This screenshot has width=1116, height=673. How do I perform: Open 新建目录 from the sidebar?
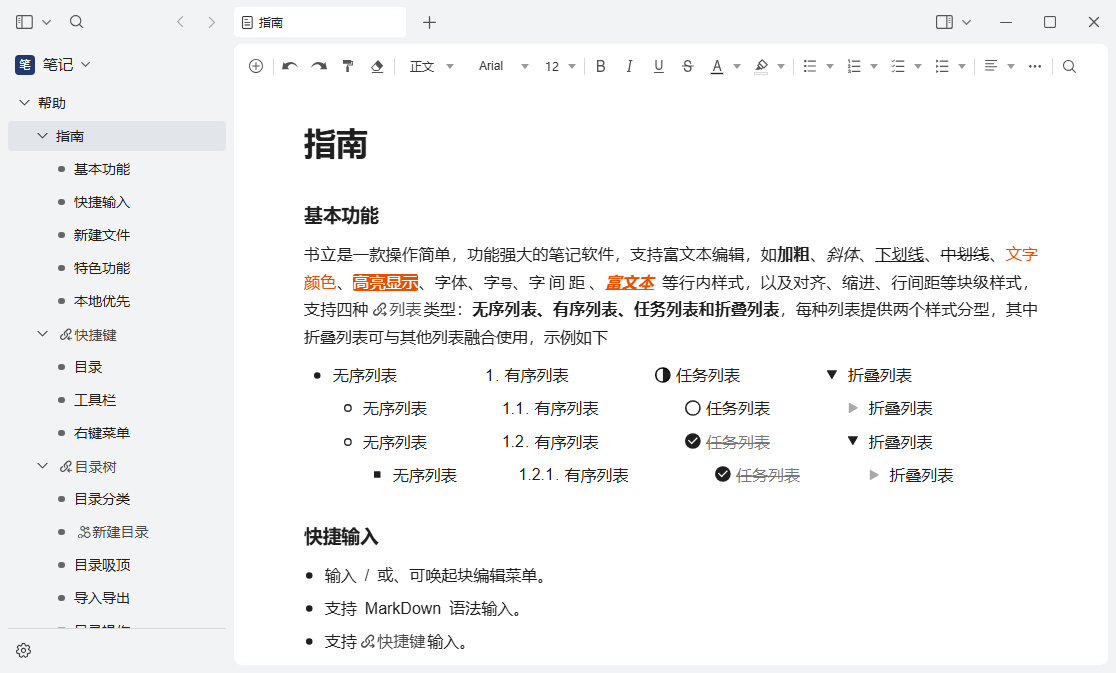(x=113, y=531)
